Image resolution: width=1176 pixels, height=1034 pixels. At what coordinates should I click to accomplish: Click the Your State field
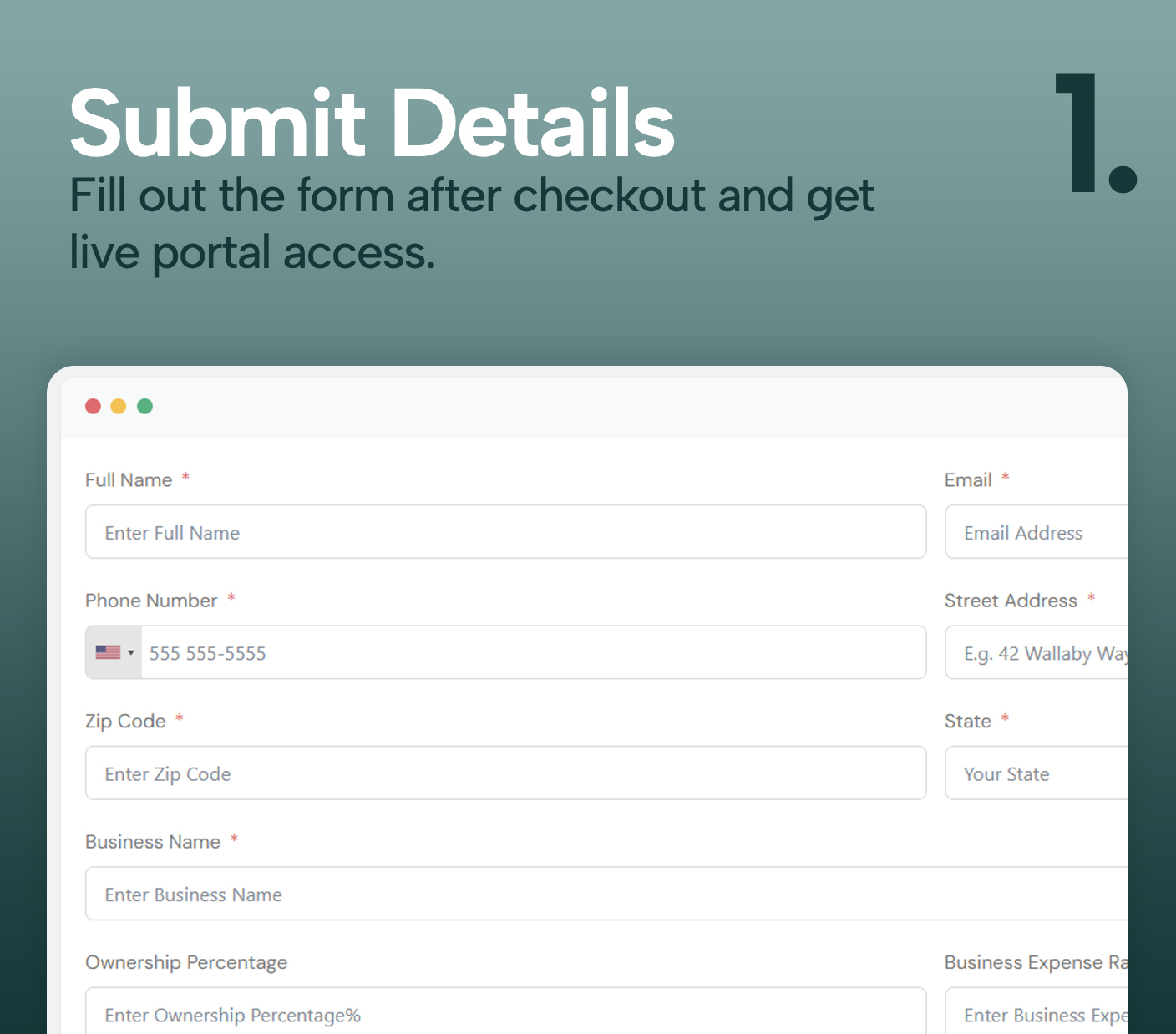[x=1037, y=773]
